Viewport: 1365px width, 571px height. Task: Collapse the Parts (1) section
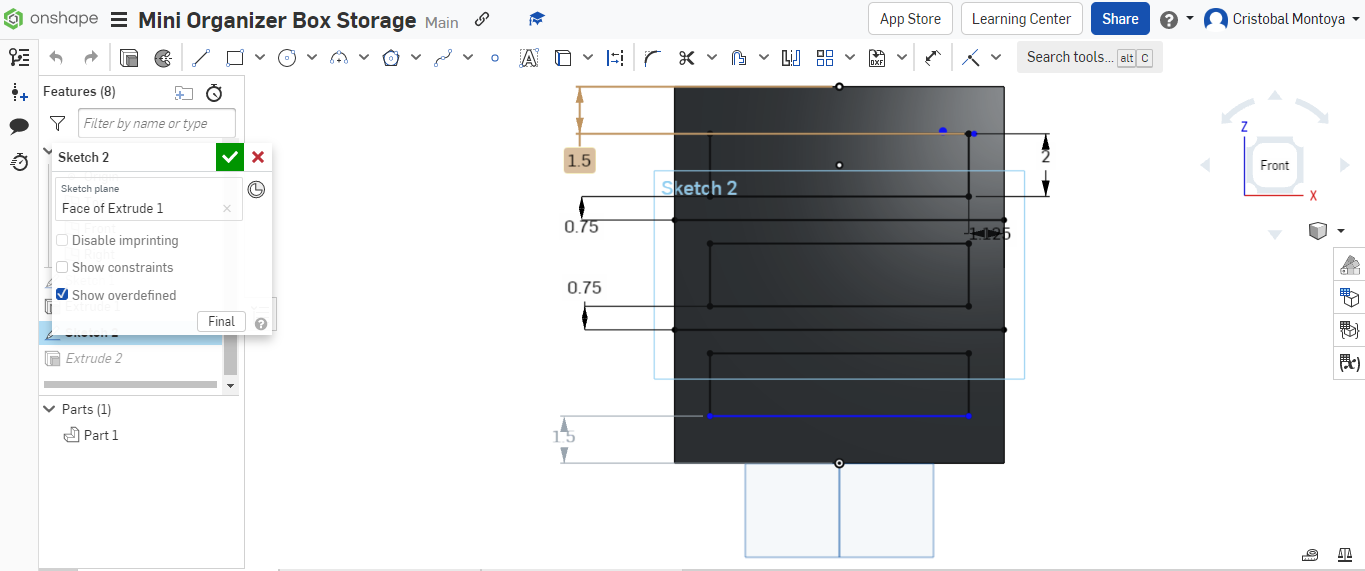tap(49, 409)
